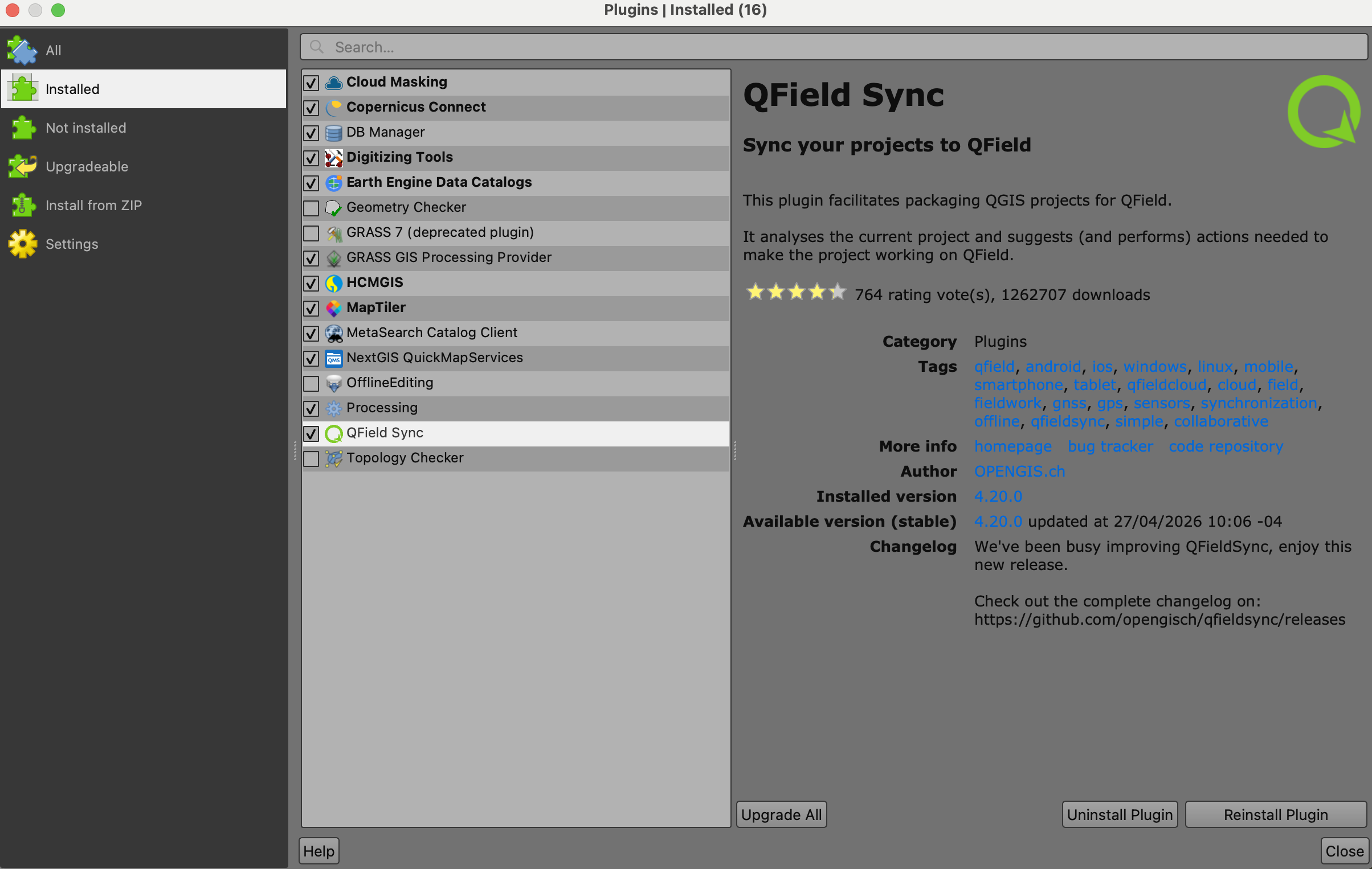Disable the Cloud Masking plugin checkbox

[311, 83]
